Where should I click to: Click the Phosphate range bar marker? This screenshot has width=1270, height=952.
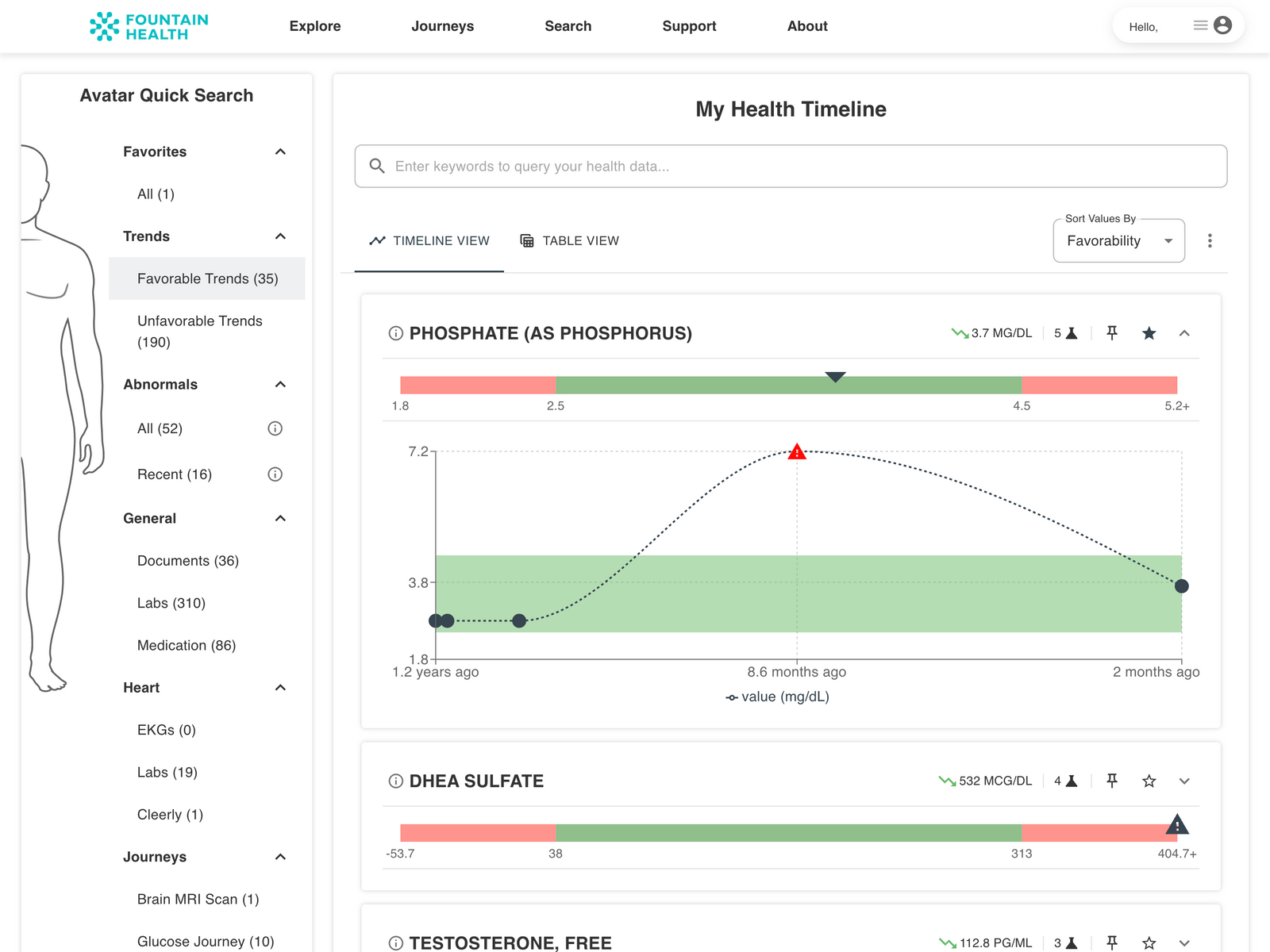click(x=835, y=377)
